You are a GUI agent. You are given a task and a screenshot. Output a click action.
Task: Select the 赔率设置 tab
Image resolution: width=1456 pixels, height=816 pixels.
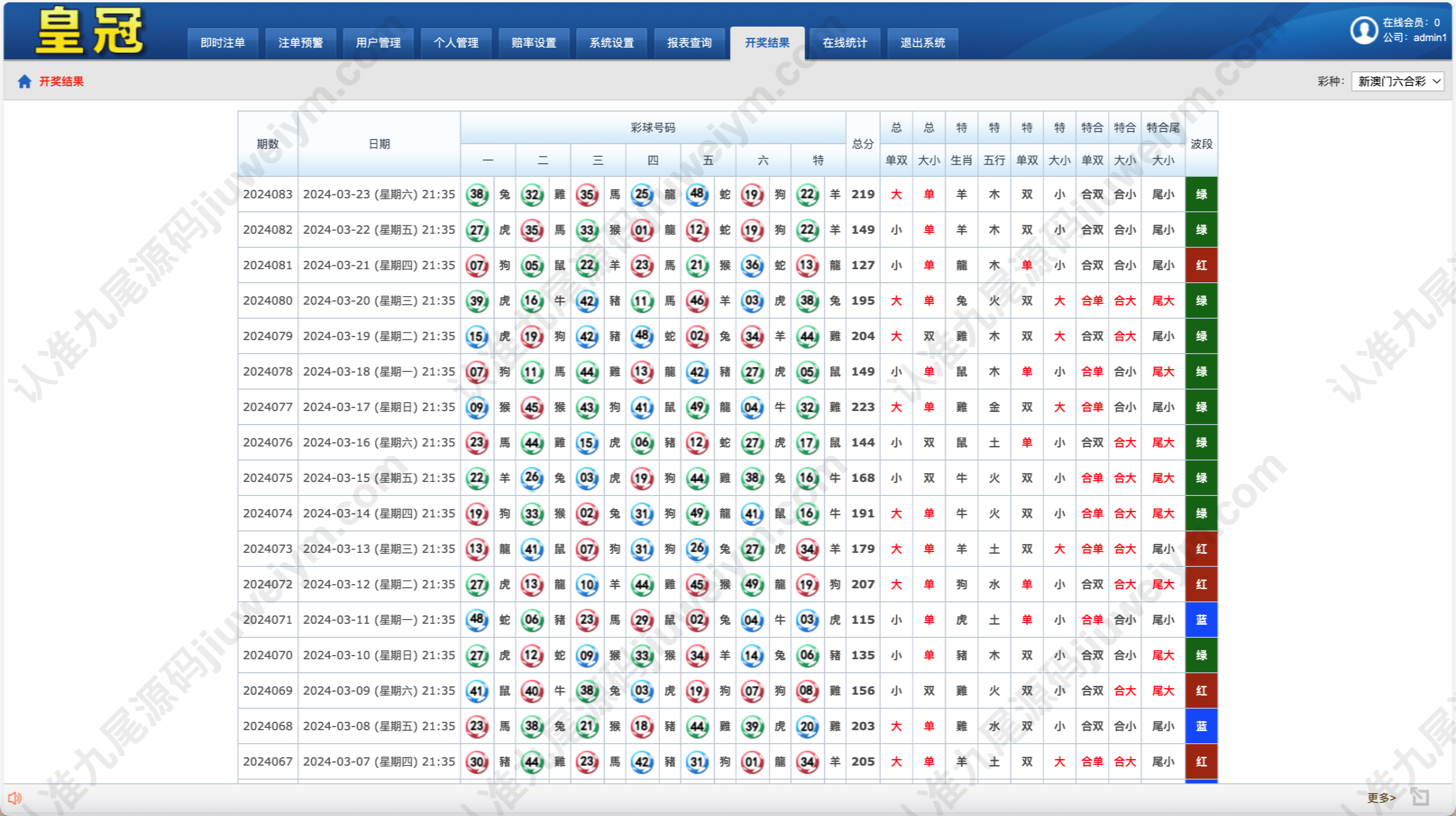533,43
